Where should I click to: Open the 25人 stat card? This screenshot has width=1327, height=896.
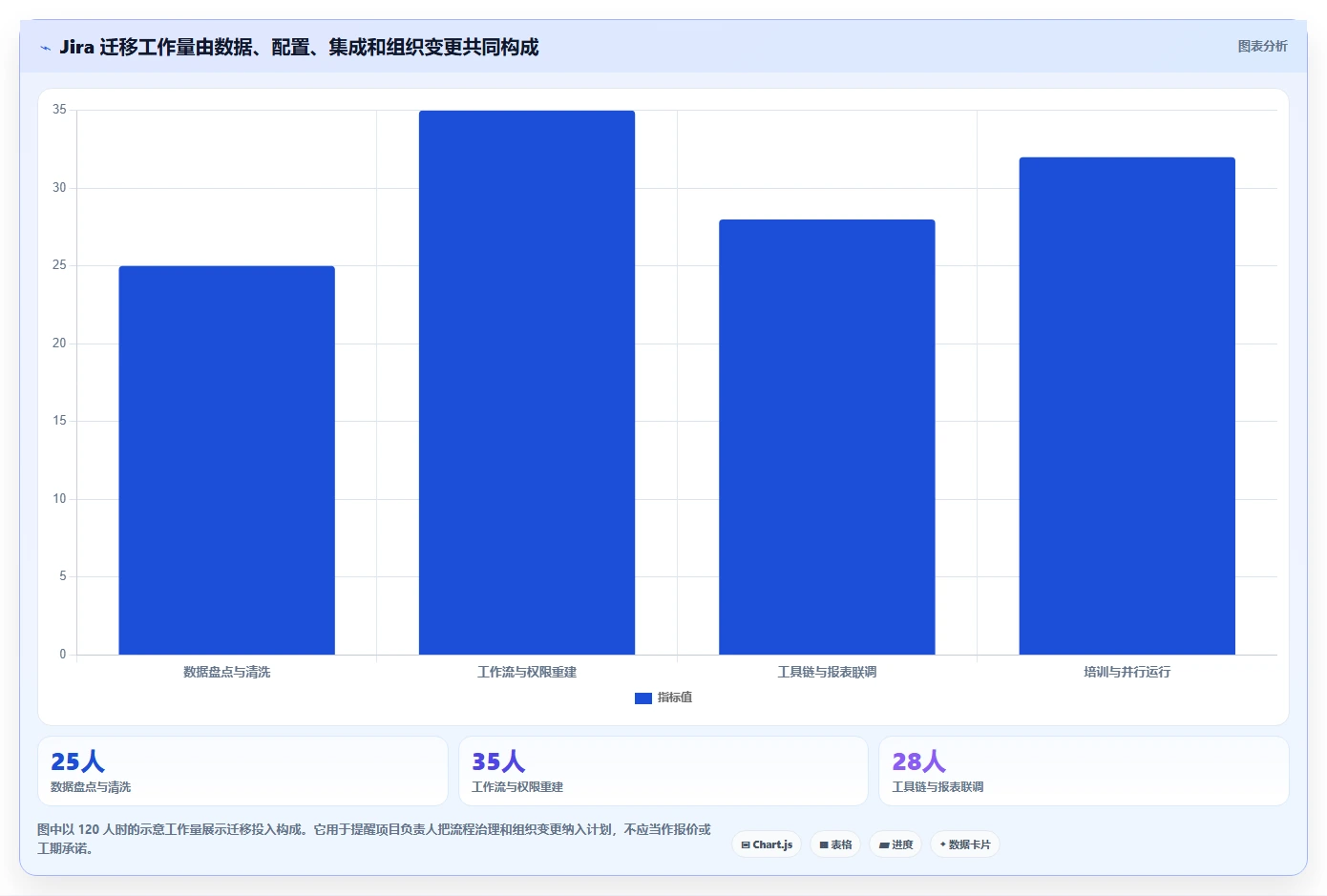click(x=242, y=771)
